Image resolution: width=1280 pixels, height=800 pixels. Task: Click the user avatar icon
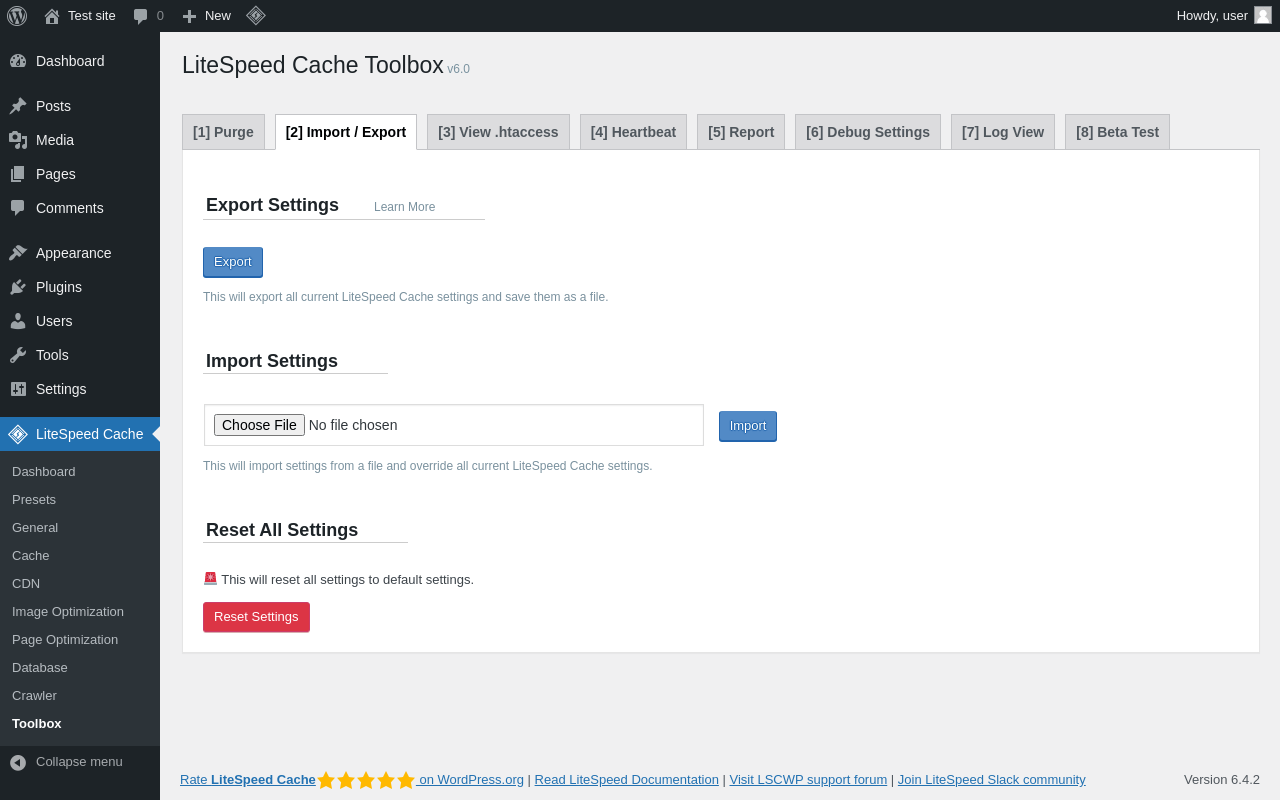tap(1263, 15)
